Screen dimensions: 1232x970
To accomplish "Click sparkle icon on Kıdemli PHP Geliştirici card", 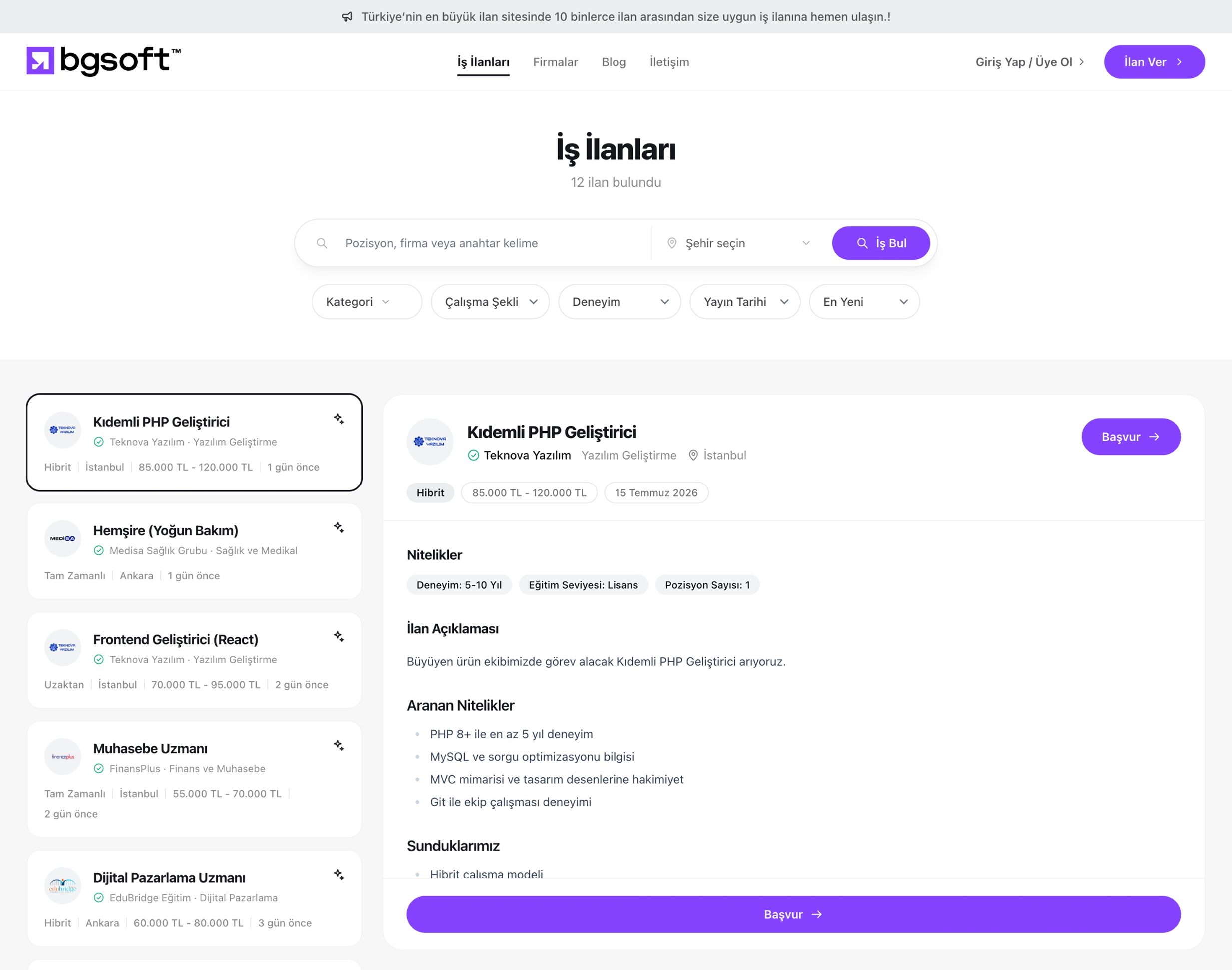I will pyautogui.click(x=339, y=419).
